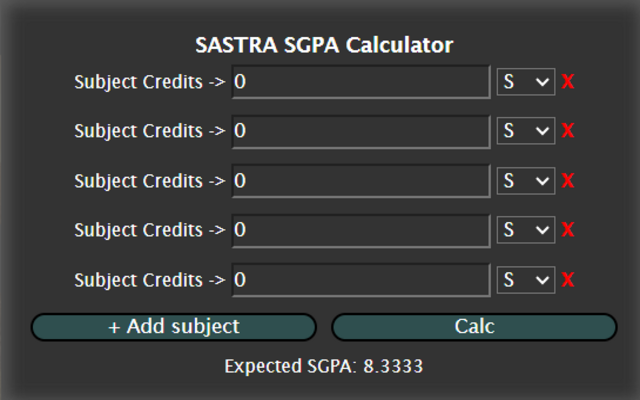
Task: Click the second Subject Credits text box
Action: tap(361, 131)
